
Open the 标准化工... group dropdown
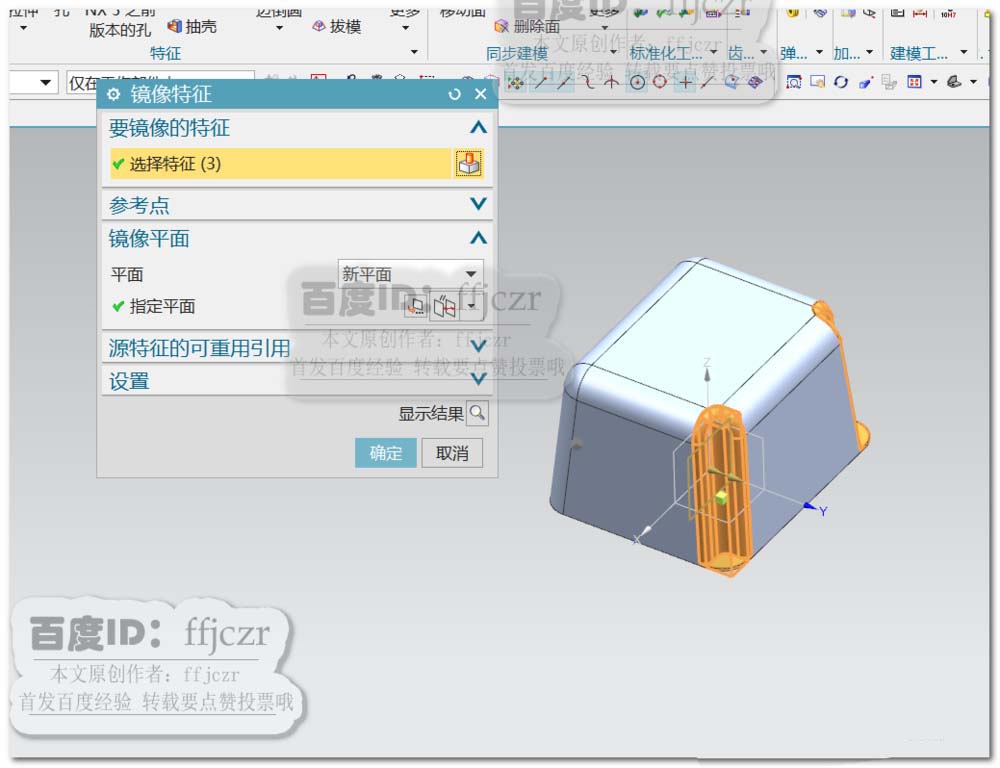coord(714,52)
